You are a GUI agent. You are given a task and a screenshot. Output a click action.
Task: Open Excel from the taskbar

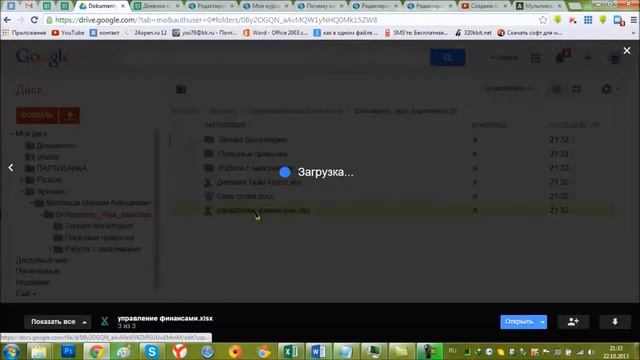pos(290,351)
